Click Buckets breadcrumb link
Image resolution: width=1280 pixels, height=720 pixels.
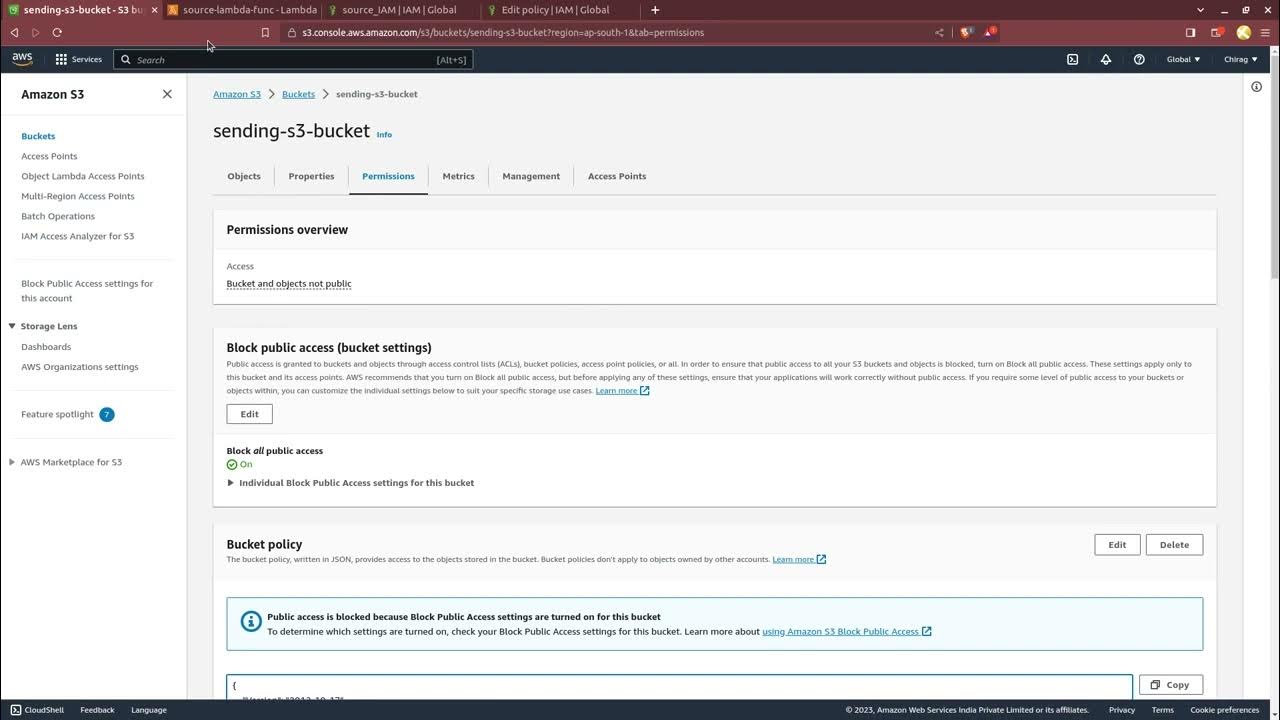298,94
